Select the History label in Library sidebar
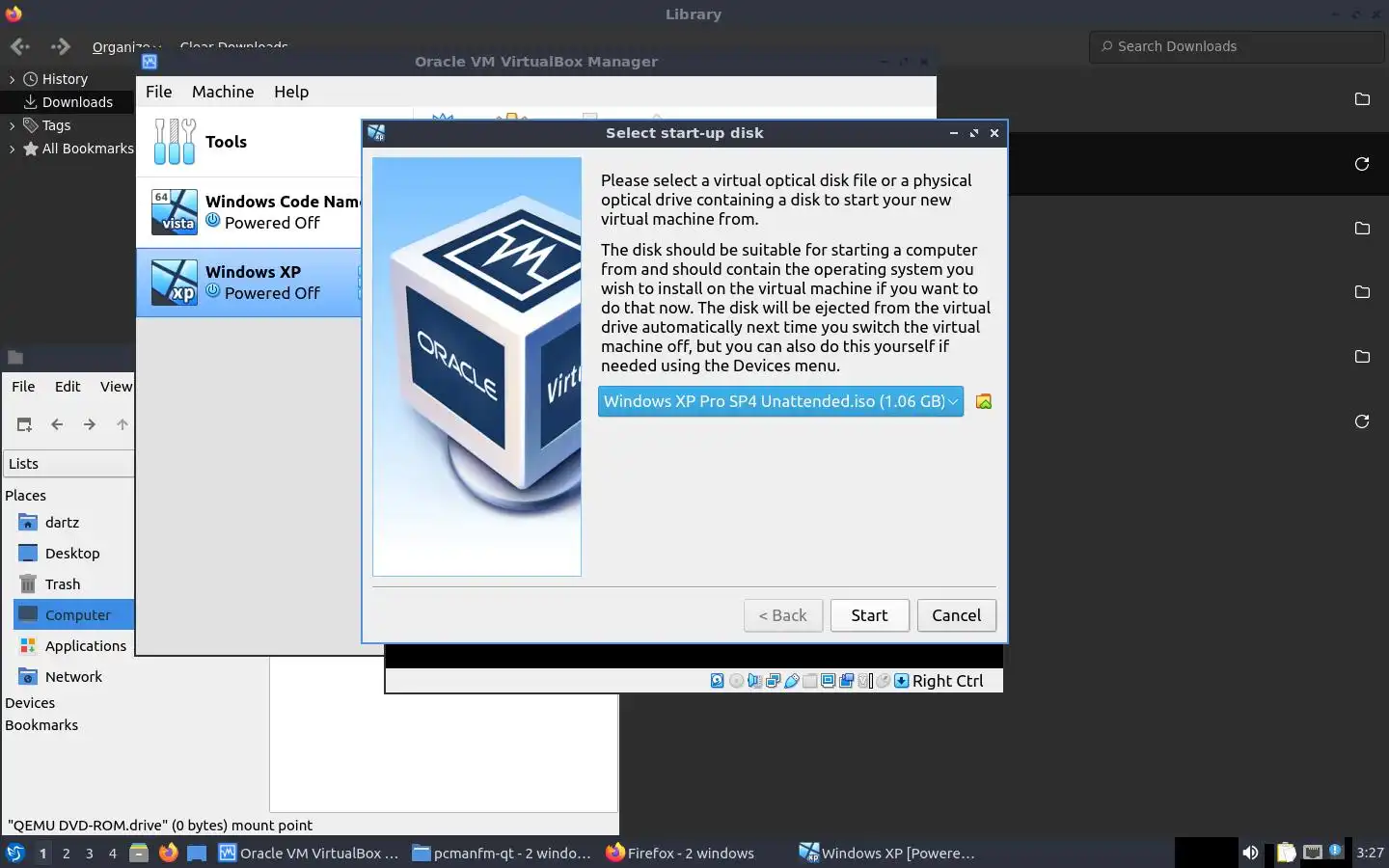This screenshot has width=1389, height=868. (x=65, y=79)
